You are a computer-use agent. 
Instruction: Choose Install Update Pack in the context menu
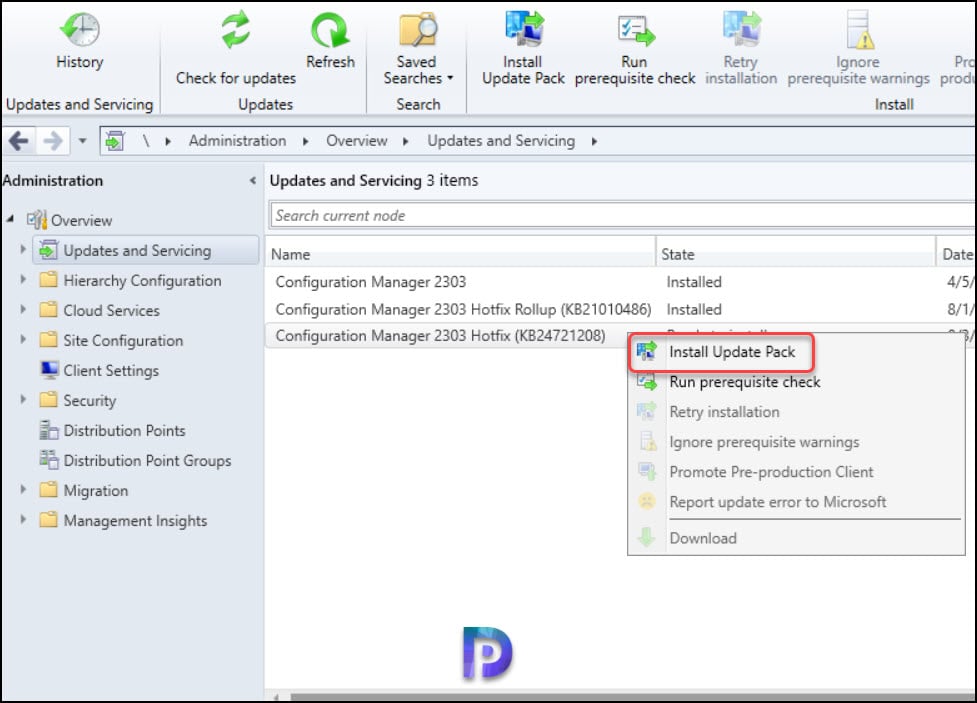(x=722, y=352)
